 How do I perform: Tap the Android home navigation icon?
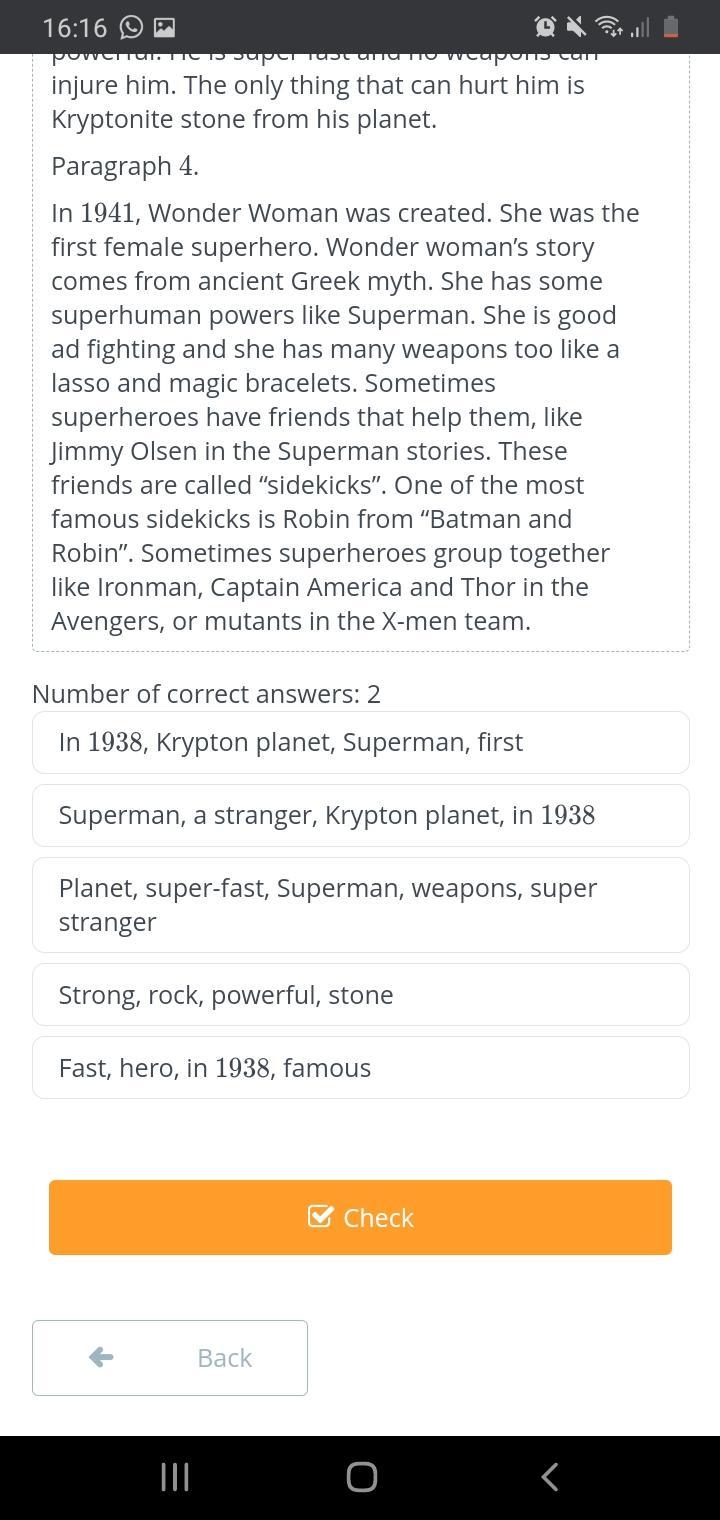pos(361,1477)
